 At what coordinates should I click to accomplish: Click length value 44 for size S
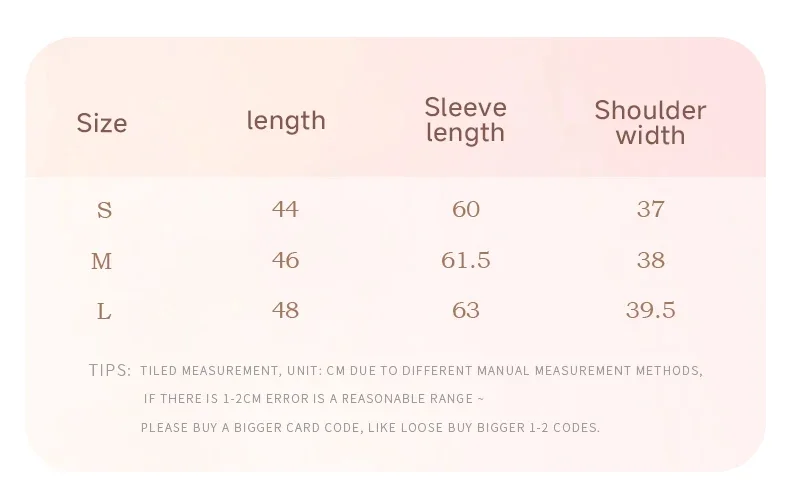pyautogui.click(x=285, y=209)
